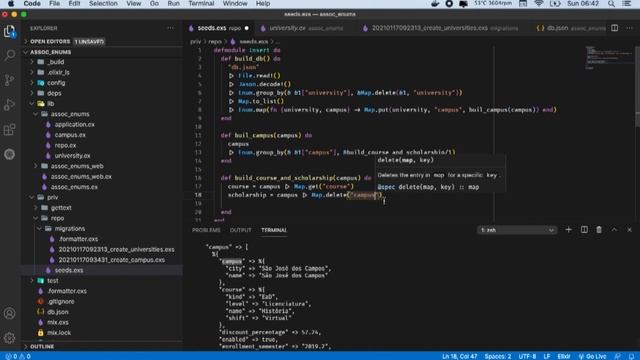Image resolution: width=640 pixels, height=360 pixels.
Task: Open db.json in the file tree
Action: pyautogui.click(x=102, y=312)
